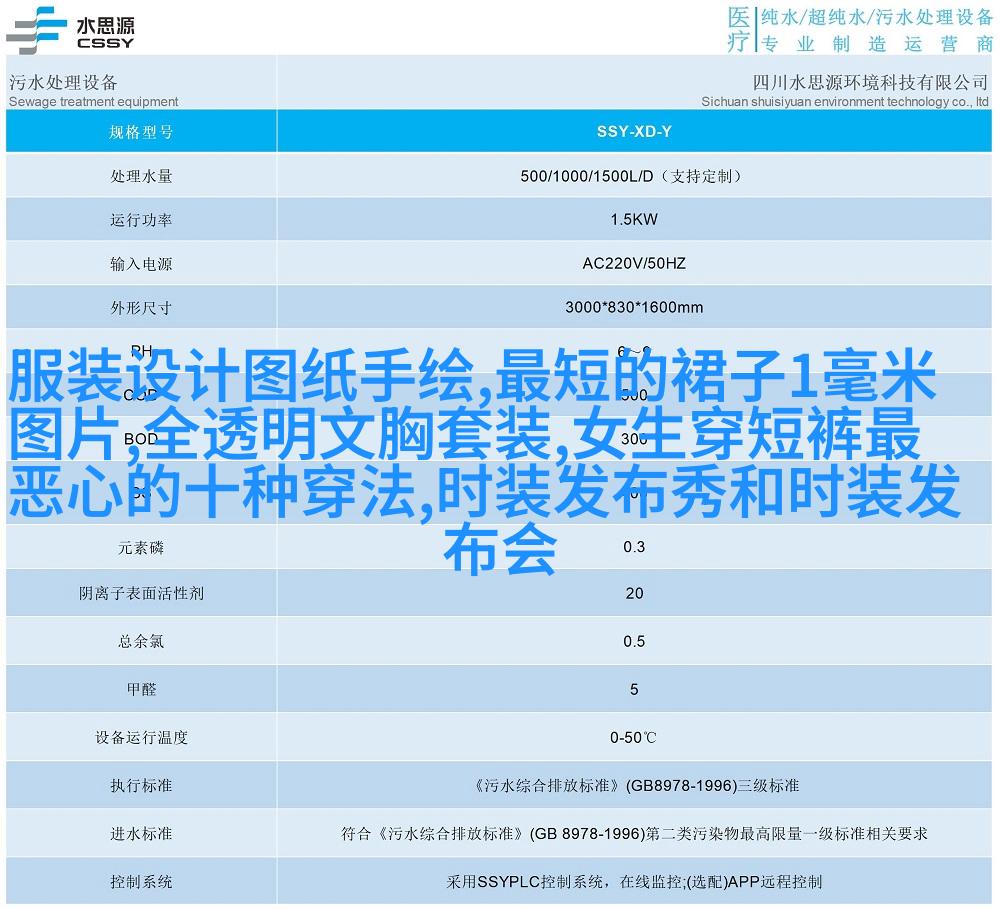
Task: Click the 控制系统 row label
Action: (x=141, y=882)
